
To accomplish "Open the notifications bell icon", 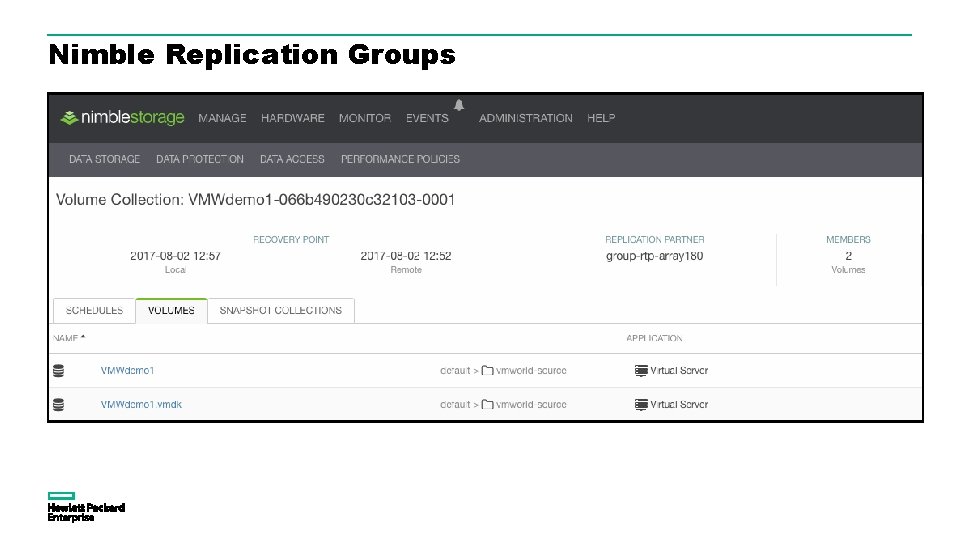I will point(459,105).
